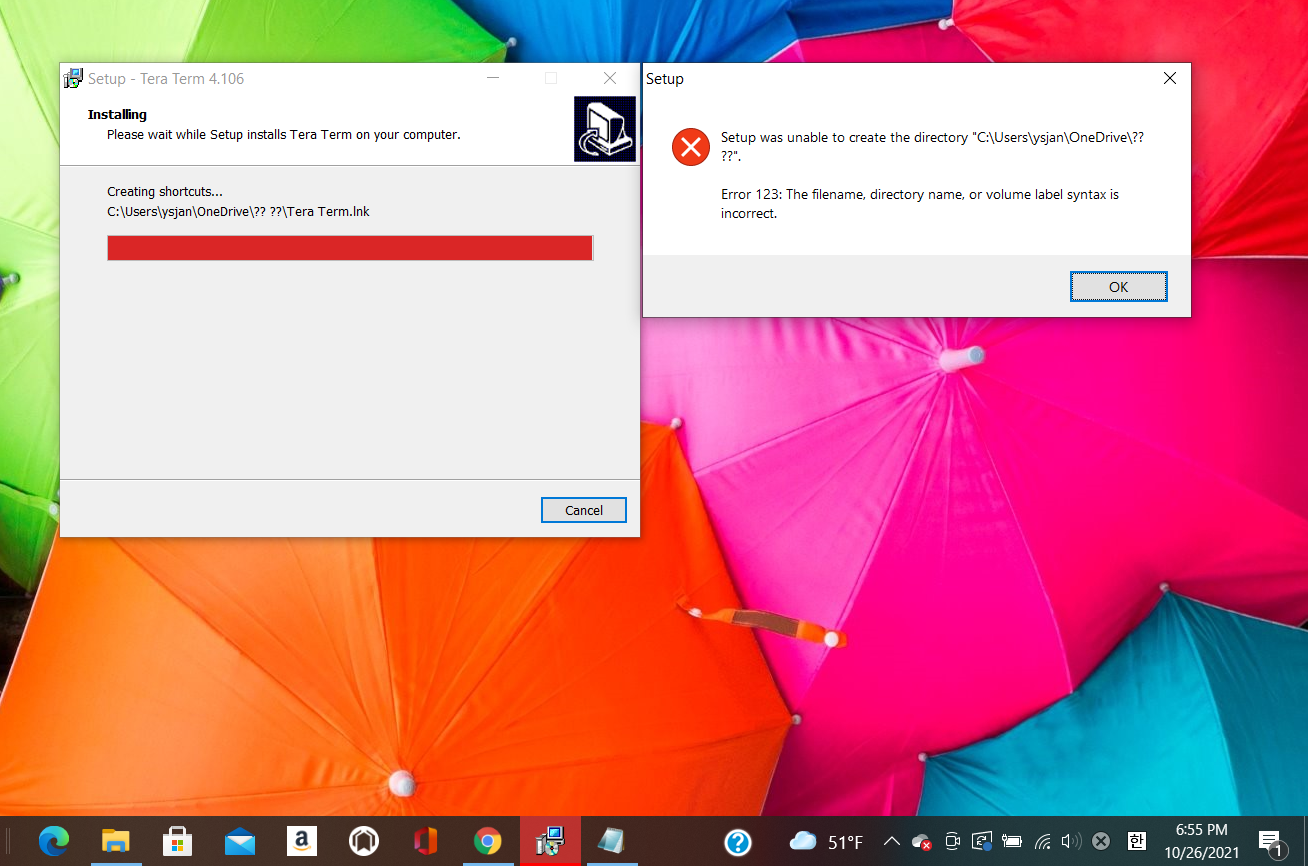Cancel the Tera Term installation
Viewport: 1308px width, 866px height.
tap(584, 510)
